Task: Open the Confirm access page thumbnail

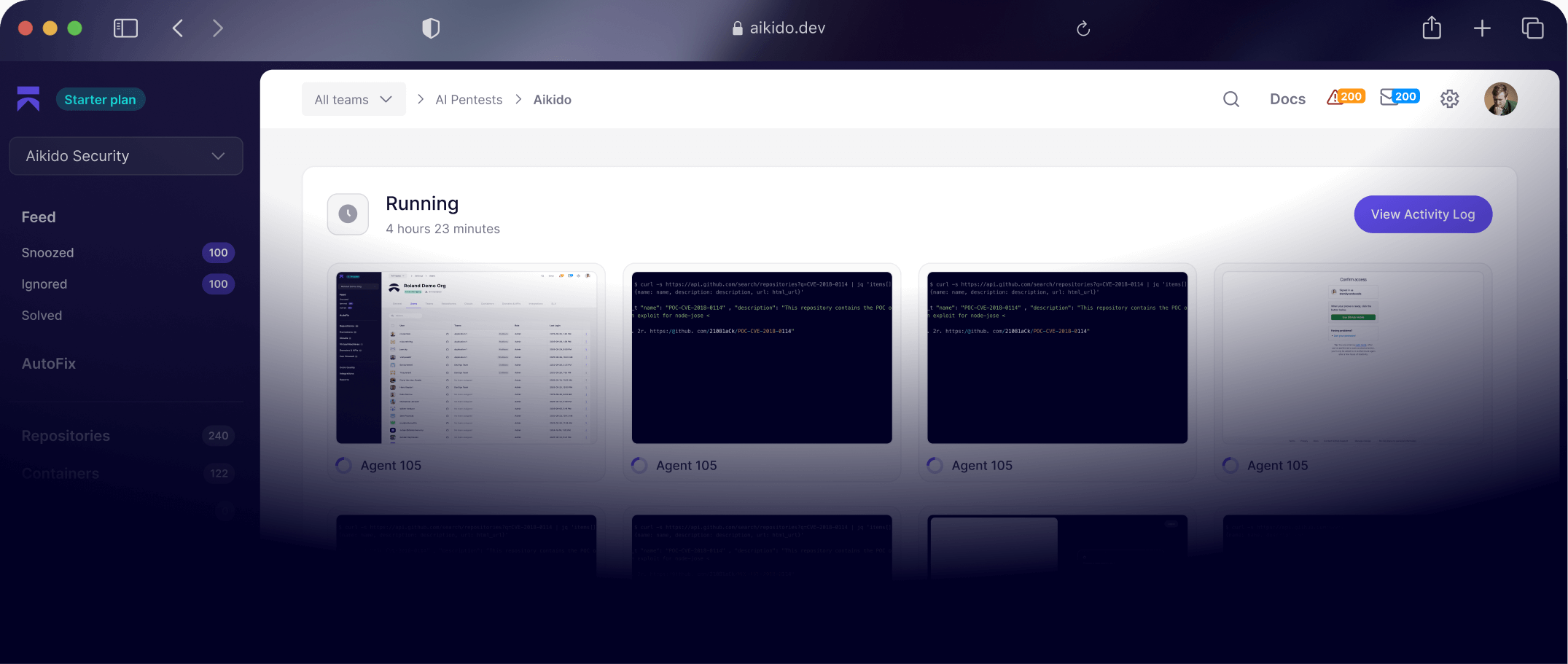Action: click(x=1353, y=357)
